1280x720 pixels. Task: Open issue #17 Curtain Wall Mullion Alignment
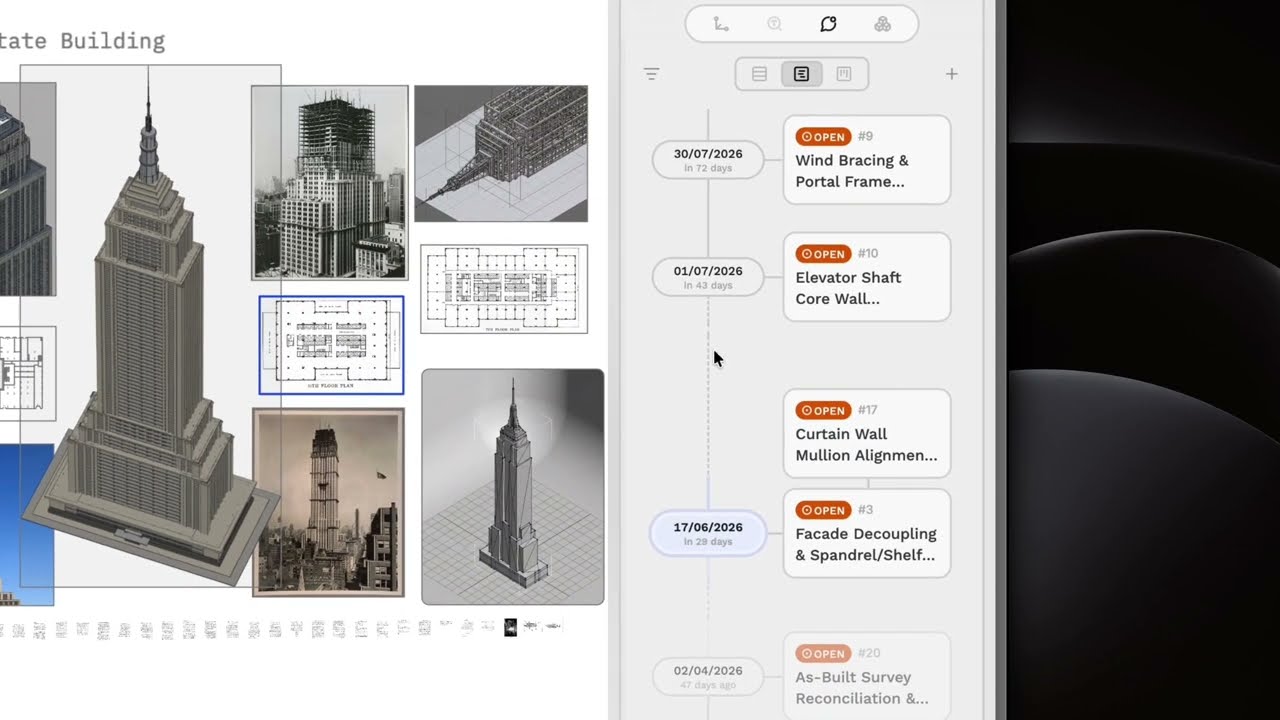(x=867, y=433)
